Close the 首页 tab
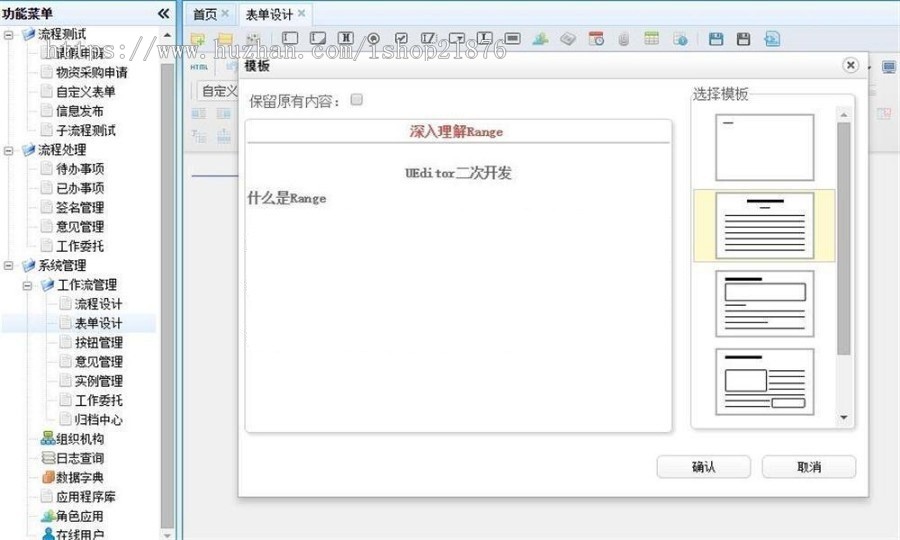This screenshot has height=540, width=900. (225, 13)
